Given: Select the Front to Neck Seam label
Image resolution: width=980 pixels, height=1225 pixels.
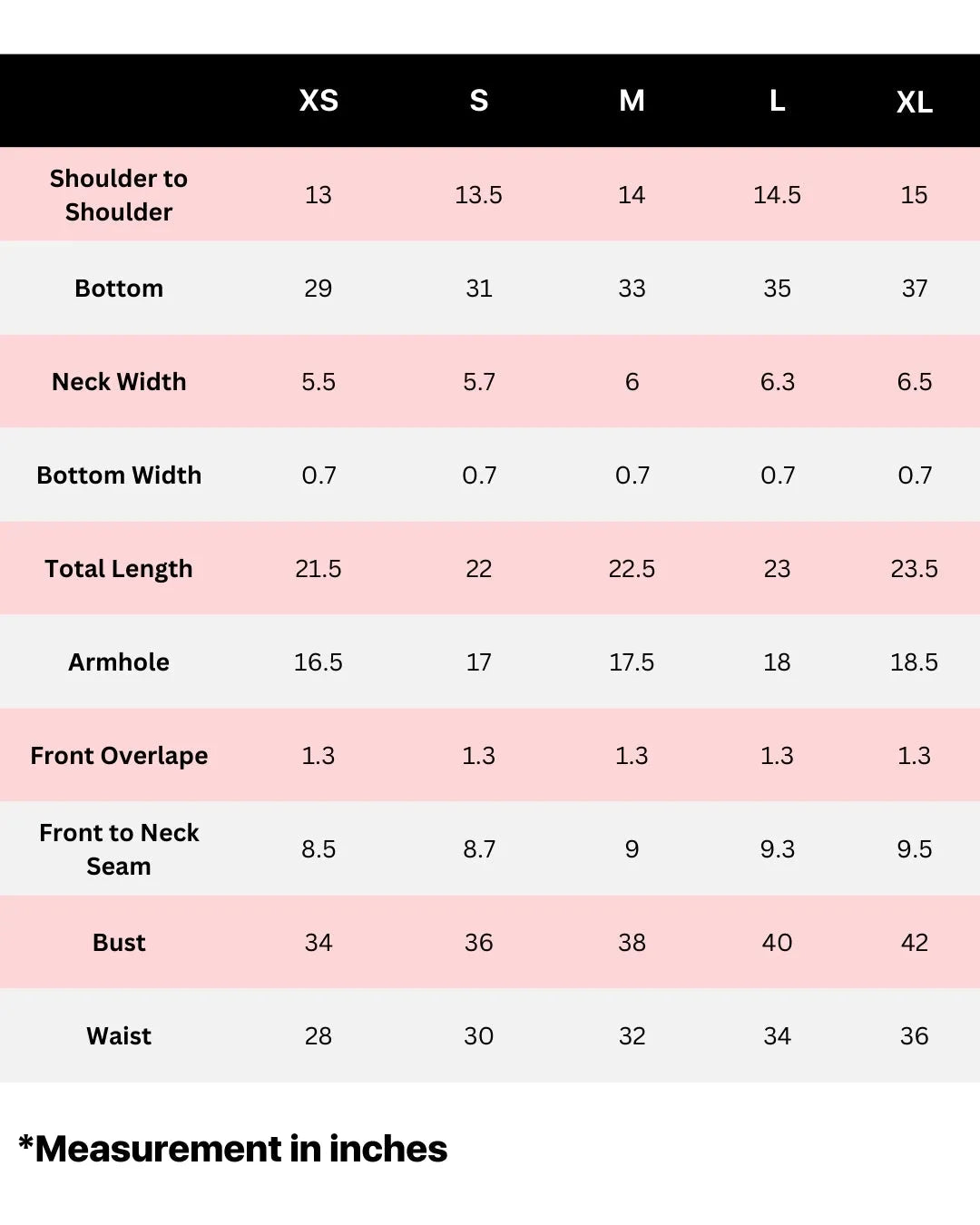Looking at the screenshot, I should point(119,849).
